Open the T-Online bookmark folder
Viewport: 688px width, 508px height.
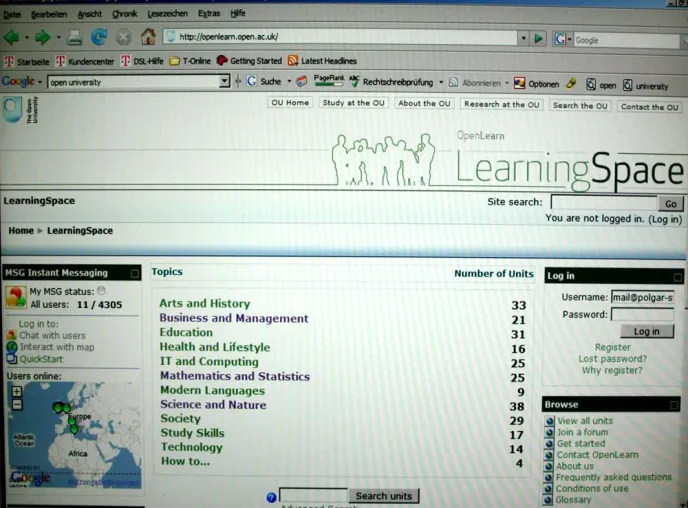(190, 61)
